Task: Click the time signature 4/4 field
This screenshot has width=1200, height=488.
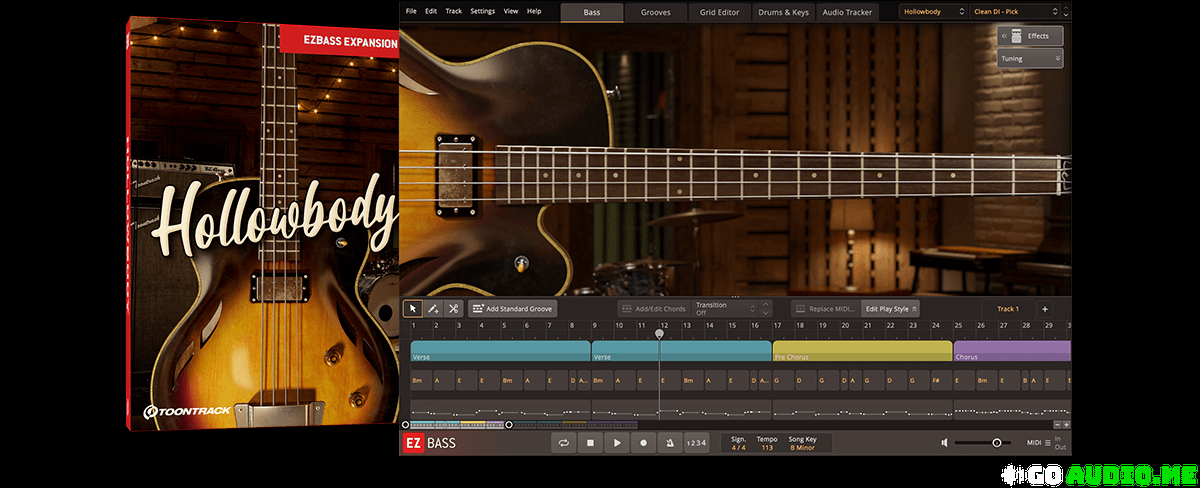Action: coord(738,443)
